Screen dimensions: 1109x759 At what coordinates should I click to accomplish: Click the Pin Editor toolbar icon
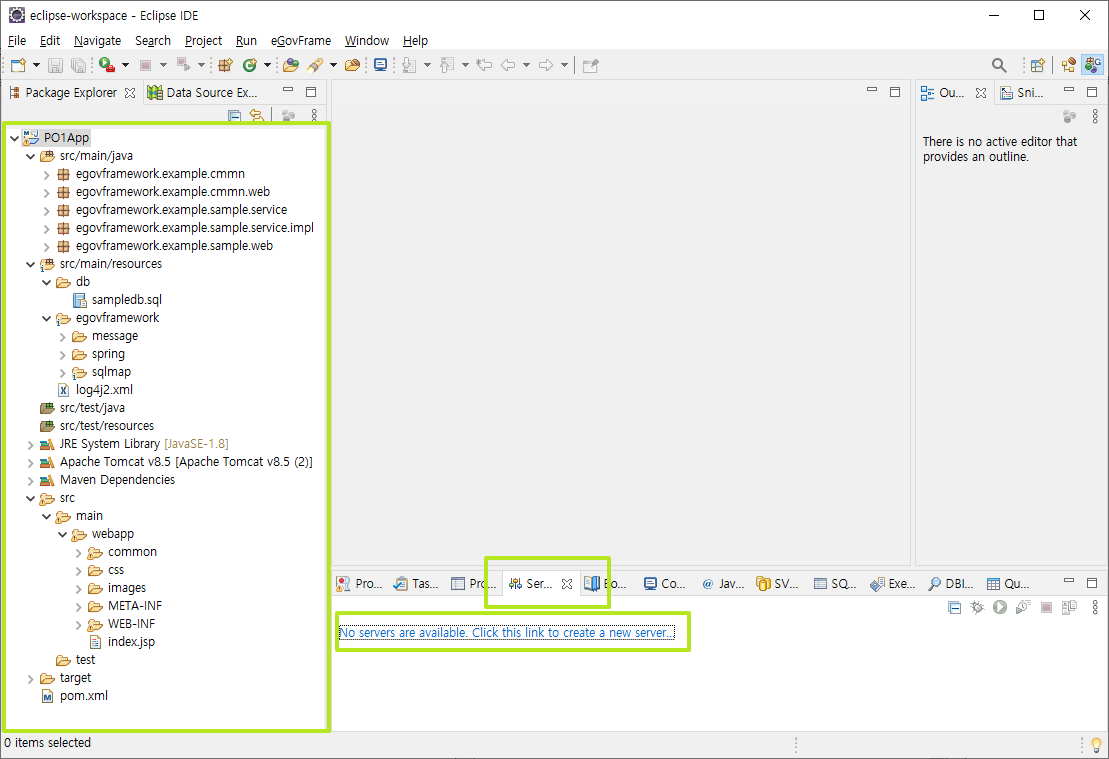point(591,65)
